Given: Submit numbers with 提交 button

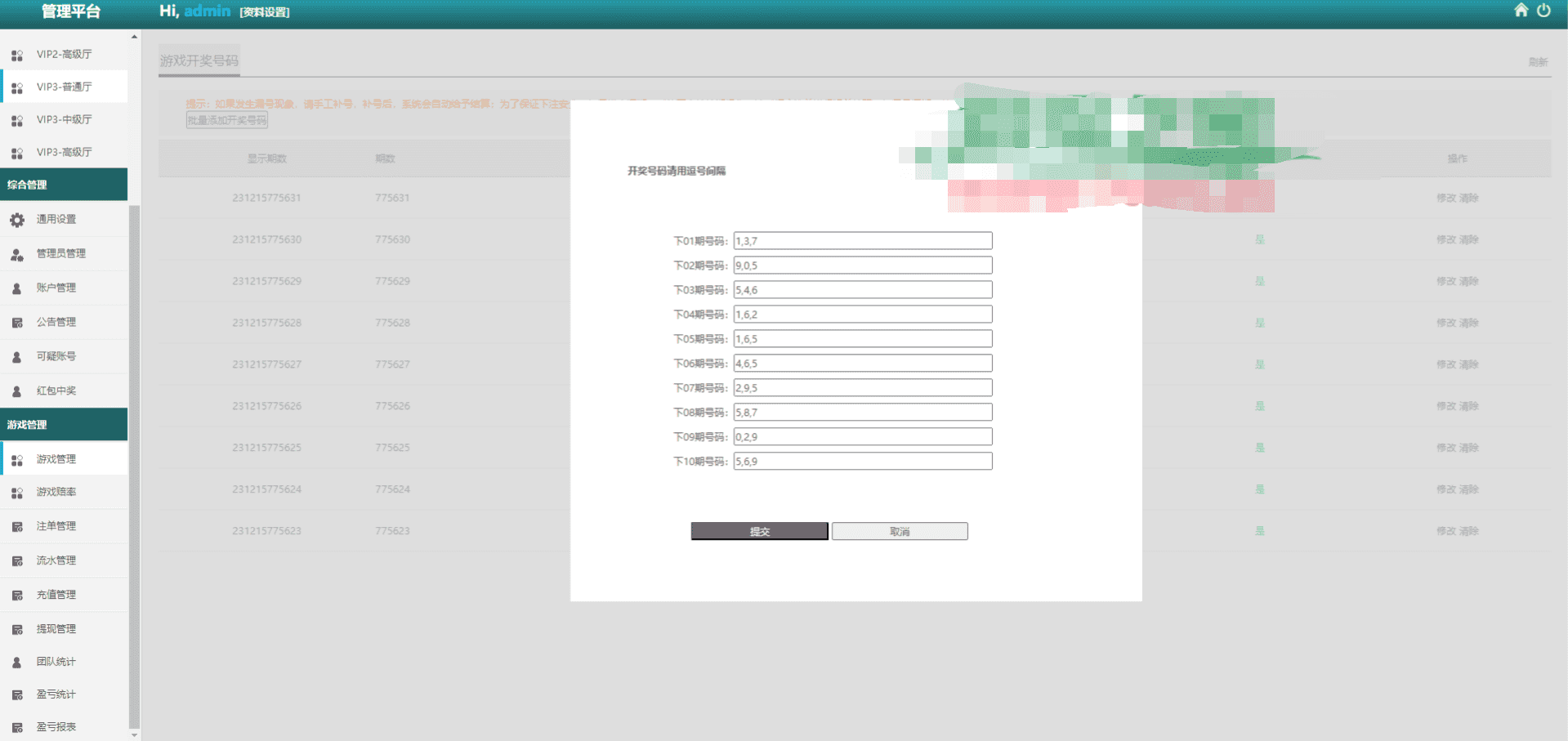Looking at the screenshot, I should [x=759, y=531].
